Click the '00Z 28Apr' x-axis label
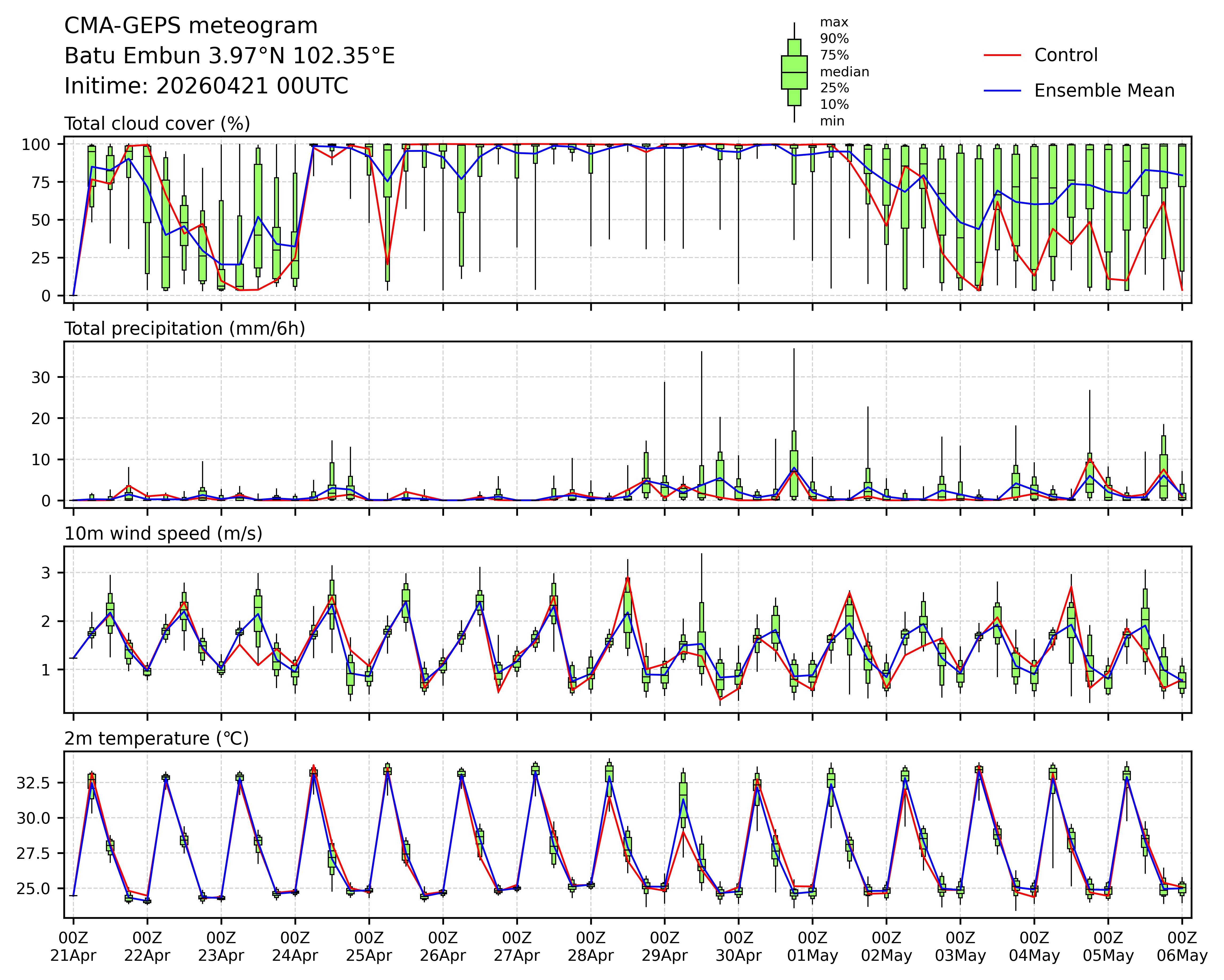The image size is (1224, 980). click(x=590, y=946)
